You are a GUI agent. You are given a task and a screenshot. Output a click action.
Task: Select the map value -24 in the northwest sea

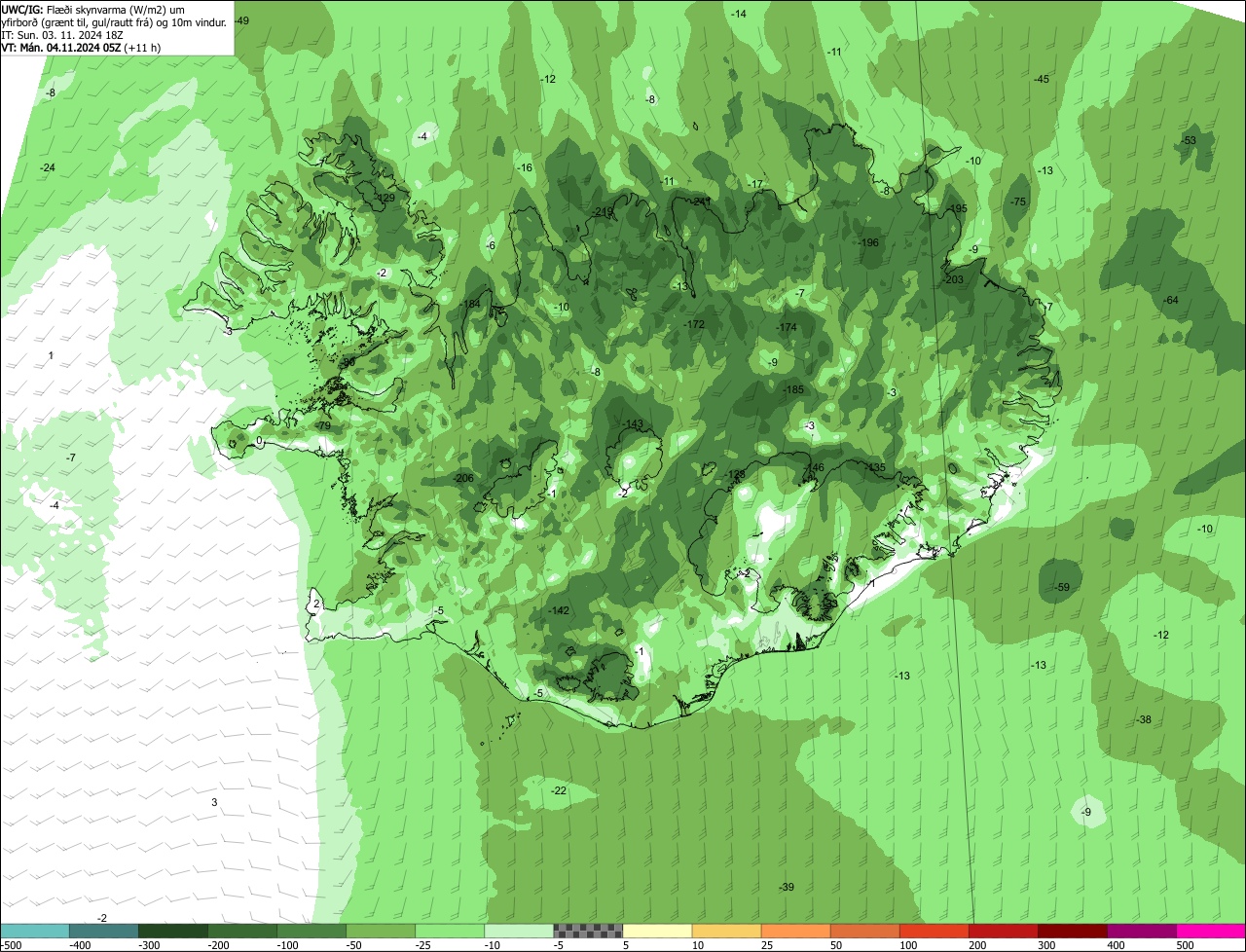coord(47,167)
